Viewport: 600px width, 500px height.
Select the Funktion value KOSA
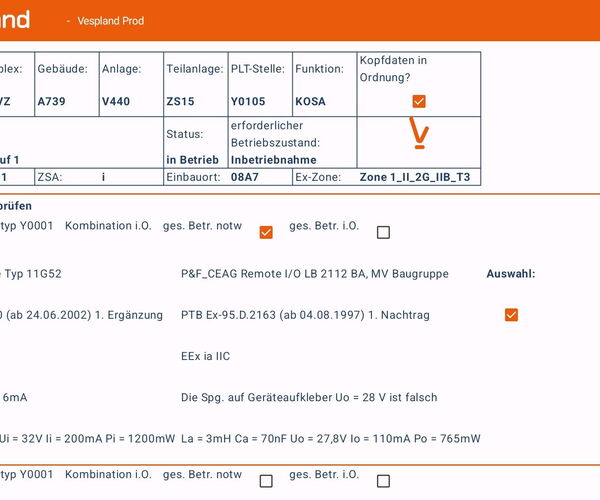click(310, 101)
